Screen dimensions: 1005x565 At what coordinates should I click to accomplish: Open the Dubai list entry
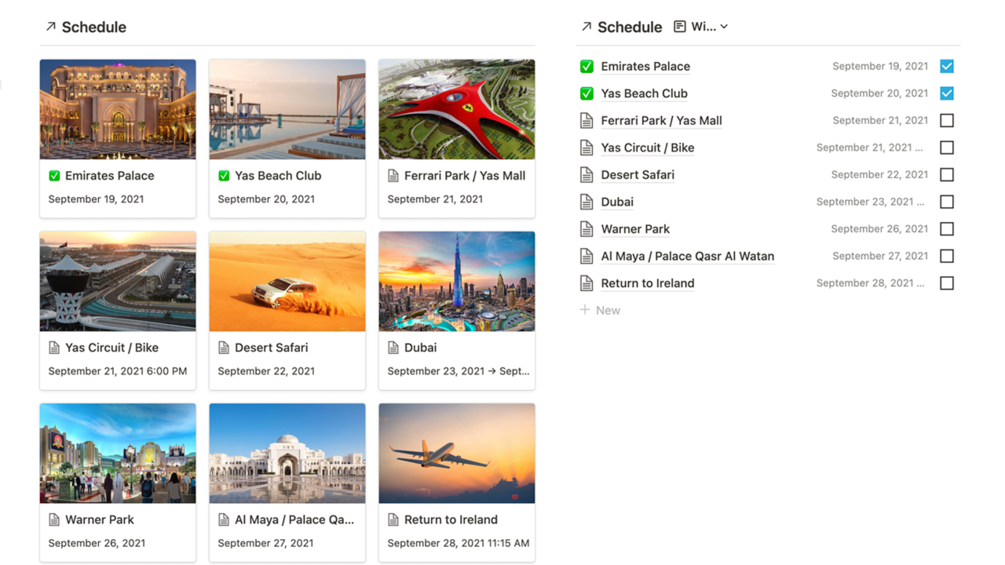[617, 202]
